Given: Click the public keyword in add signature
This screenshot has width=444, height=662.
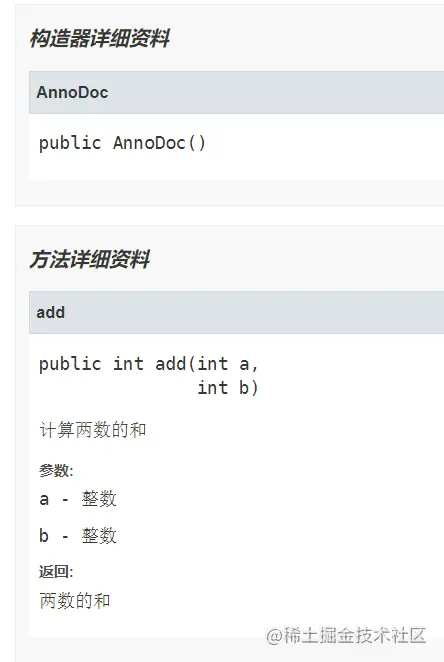Looking at the screenshot, I should pos(70,364).
